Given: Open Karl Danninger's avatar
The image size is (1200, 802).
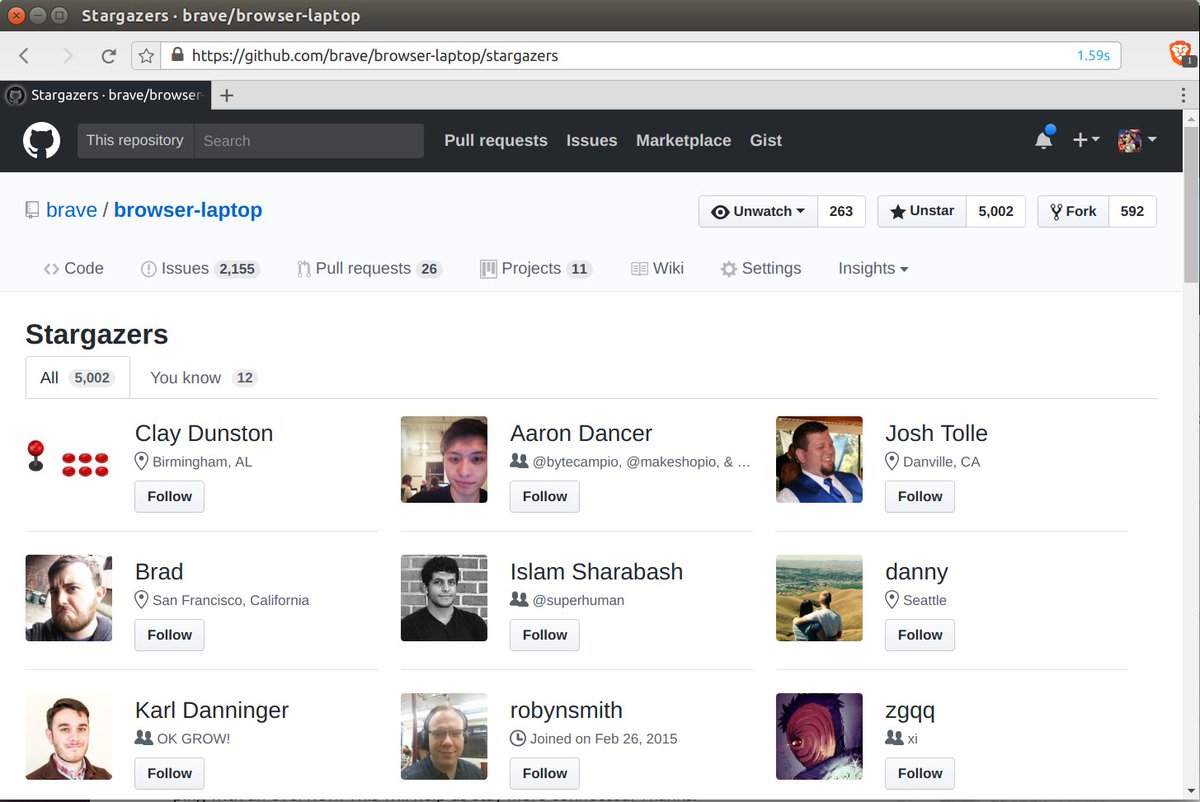Looking at the screenshot, I should (68, 737).
